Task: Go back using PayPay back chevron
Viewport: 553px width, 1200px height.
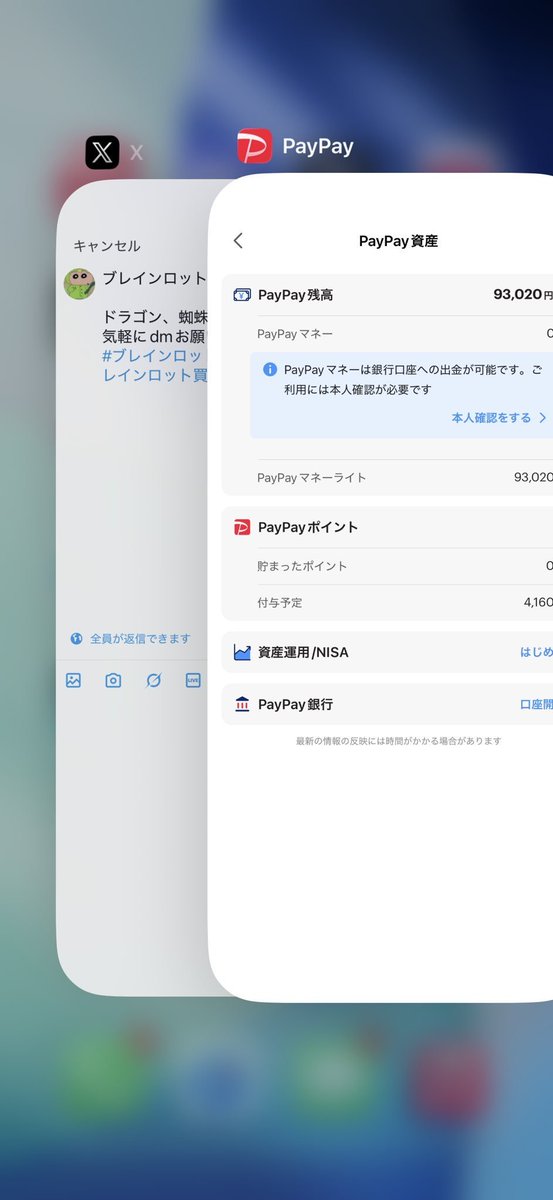Action: (x=238, y=241)
